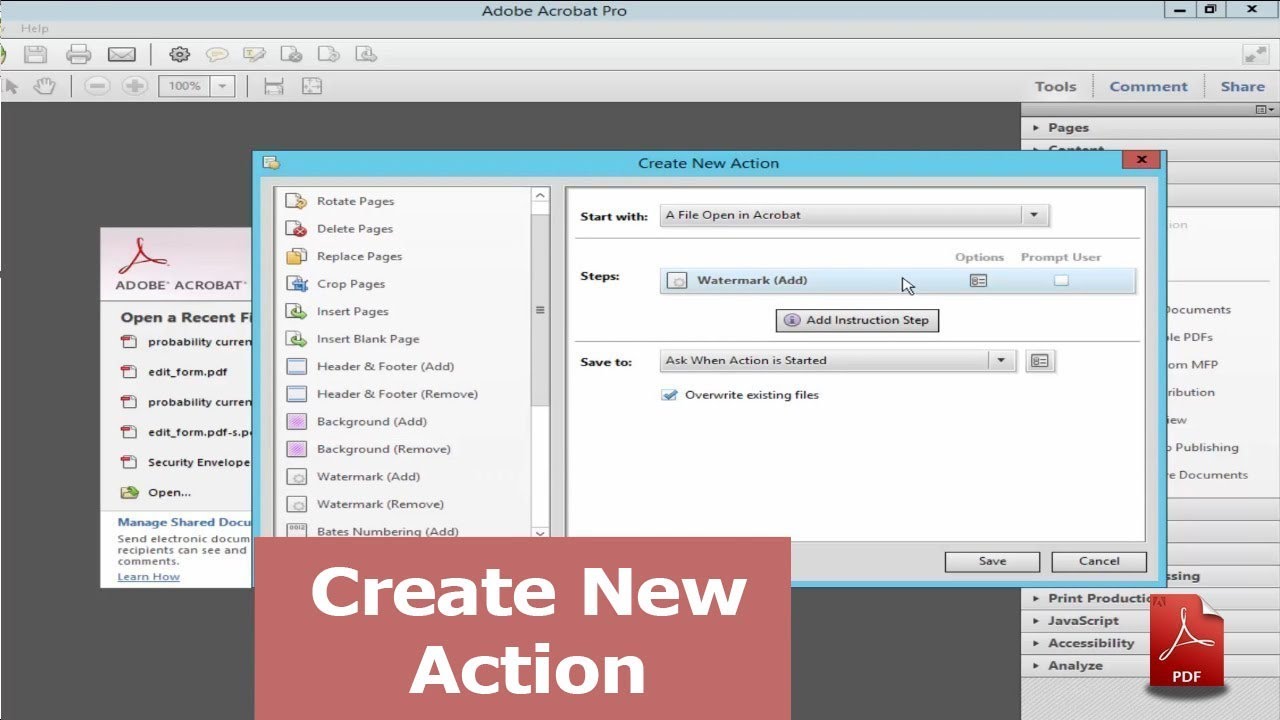Select Watermark (Add) in the left list
The height and width of the screenshot is (720, 1280).
tap(368, 477)
